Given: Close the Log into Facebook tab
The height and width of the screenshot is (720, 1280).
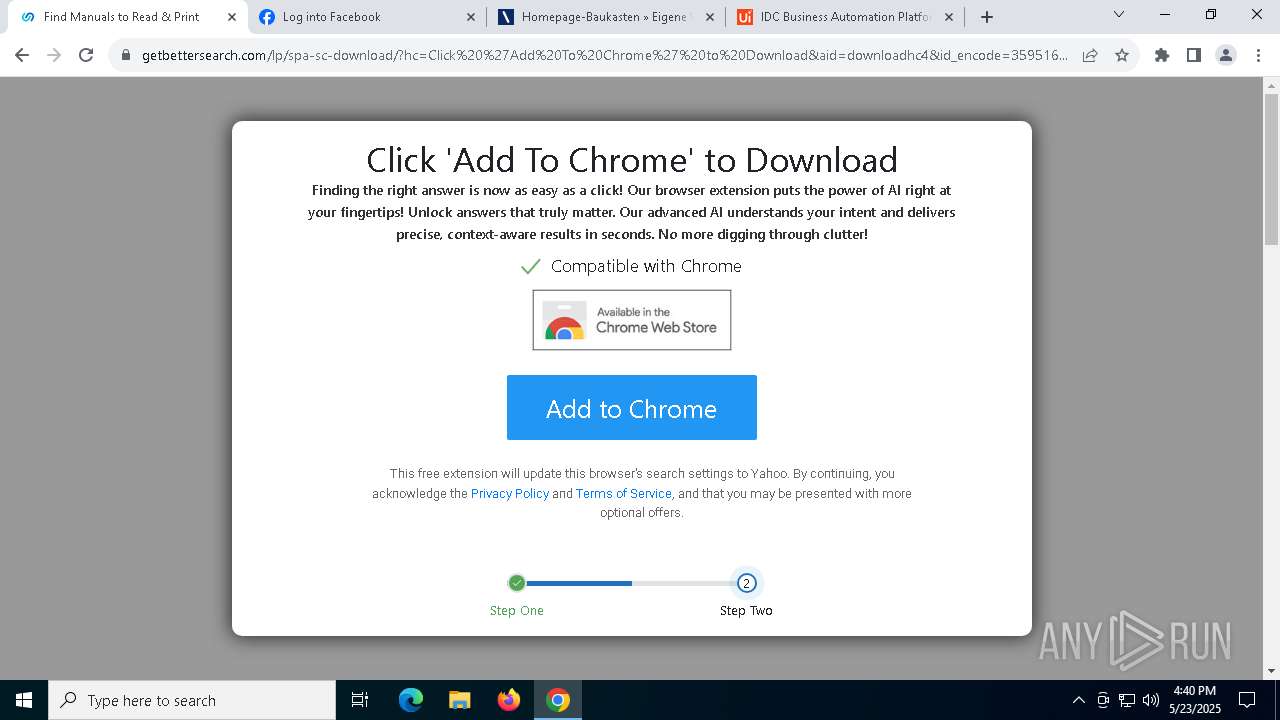Looking at the screenshot, I should click(x=471, y=17).
